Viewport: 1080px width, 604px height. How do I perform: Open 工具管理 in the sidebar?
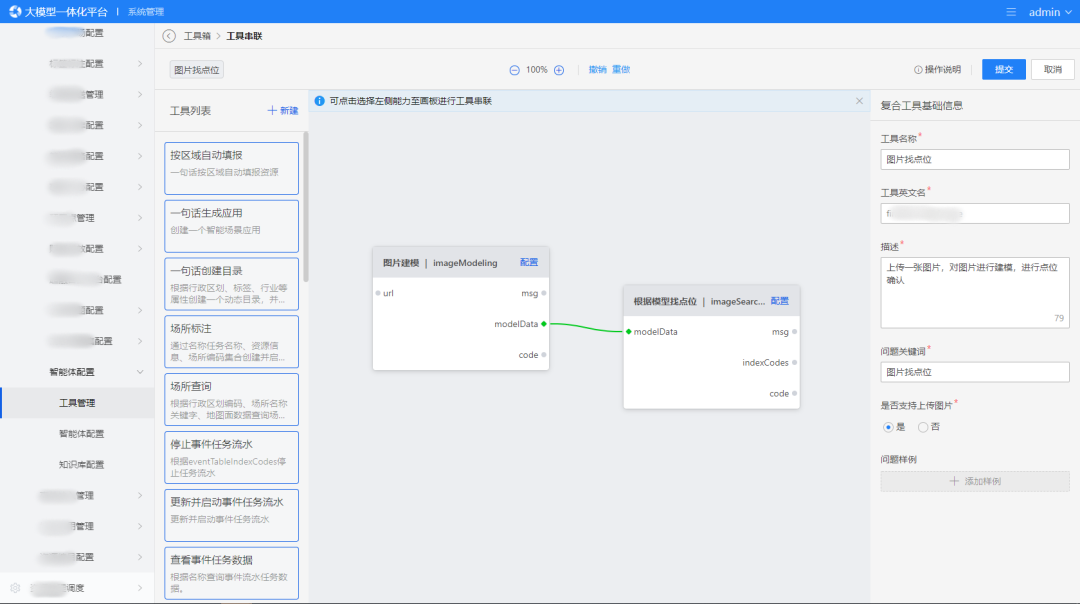tap(77, 403)
